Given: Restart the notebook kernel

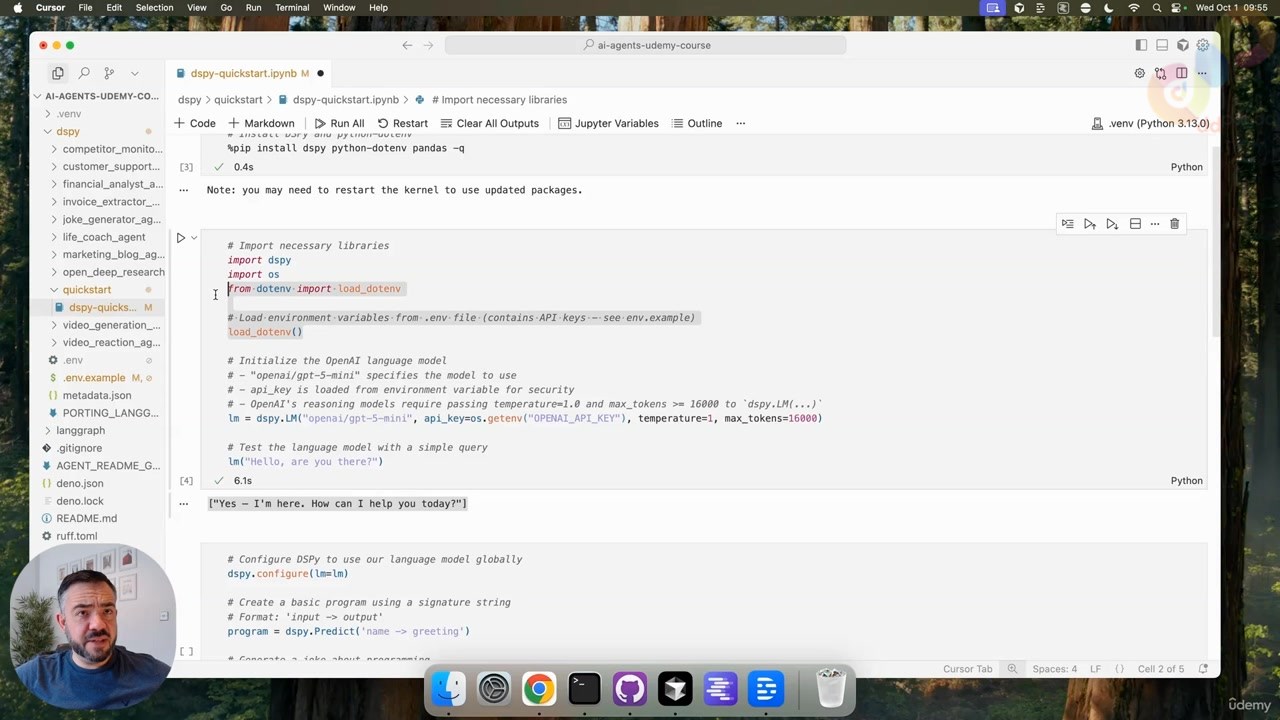Looking at the screenshot, I should coord(402,123).
